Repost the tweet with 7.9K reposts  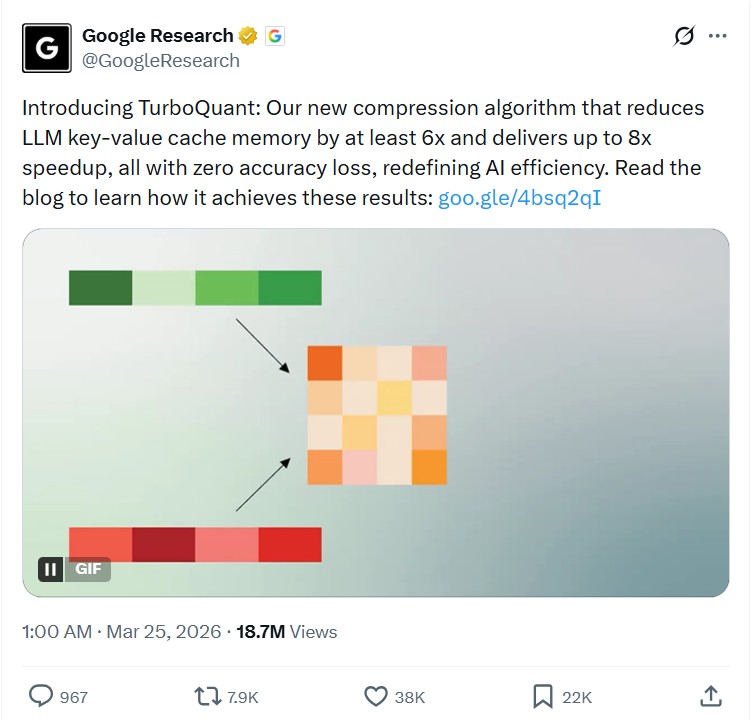coord(203,696)
